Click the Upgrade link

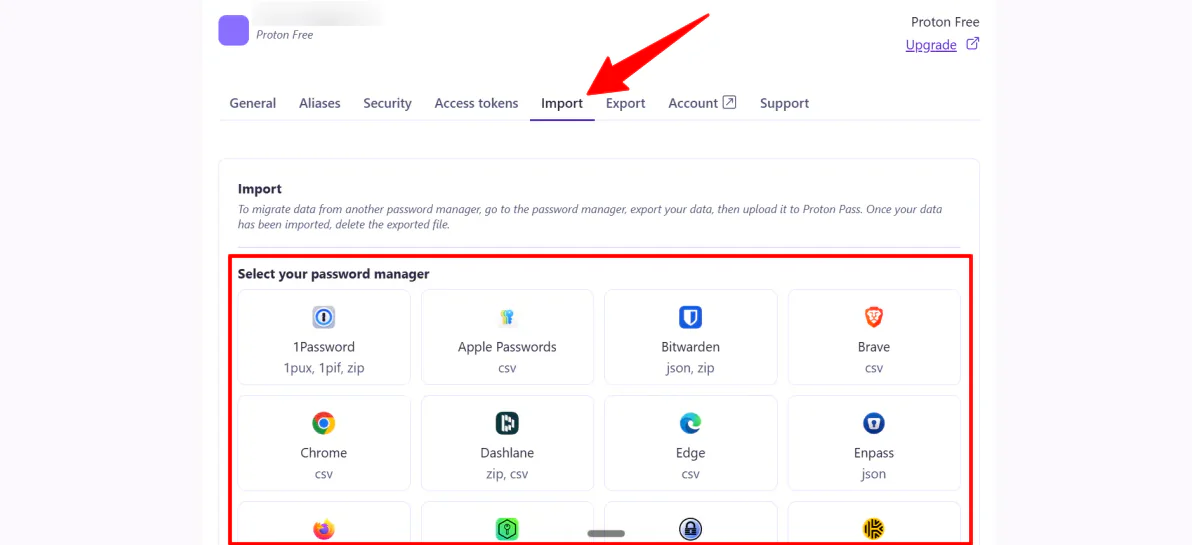click(x=930, y=45)
